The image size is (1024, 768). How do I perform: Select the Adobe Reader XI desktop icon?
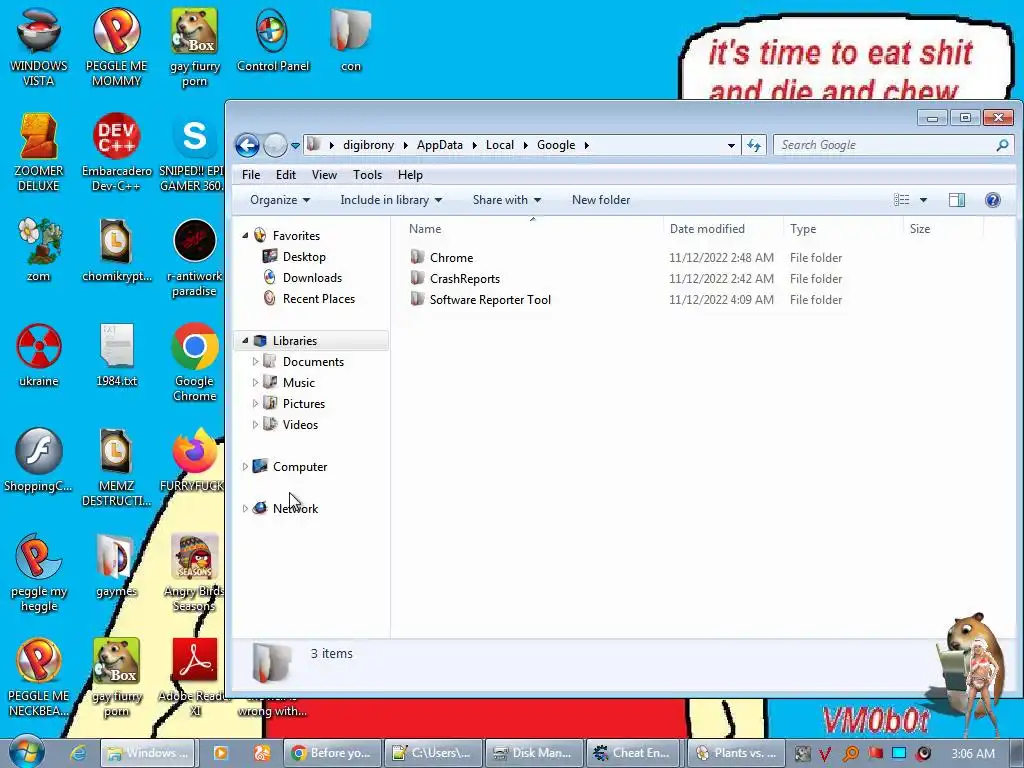194,677
